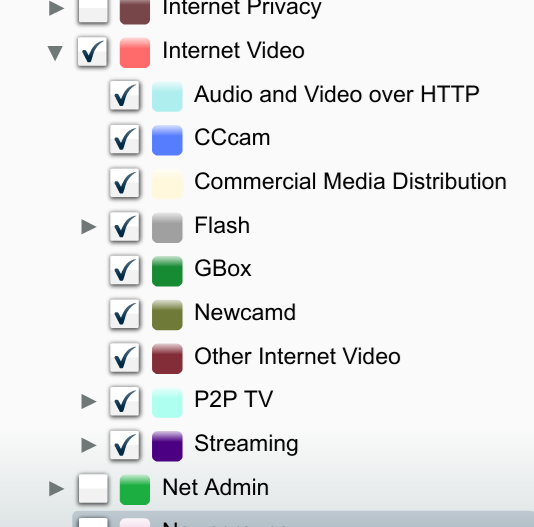The image size is (534, 527).
Task: Click the gray Flash color swatch
Action: pyautogui.click(x=167, y=228)
